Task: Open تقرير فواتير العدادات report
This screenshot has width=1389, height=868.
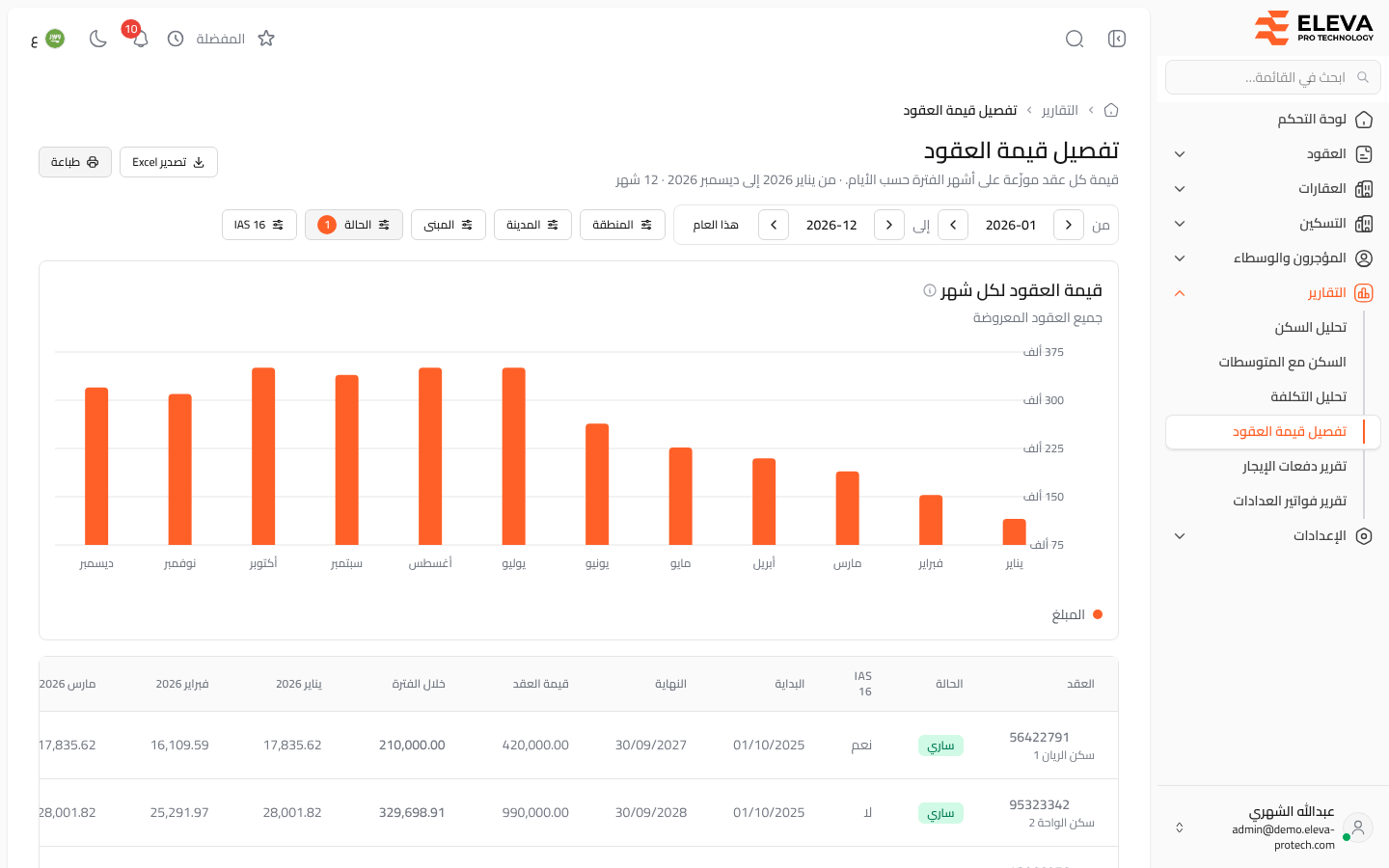Action: (1290, 502)
